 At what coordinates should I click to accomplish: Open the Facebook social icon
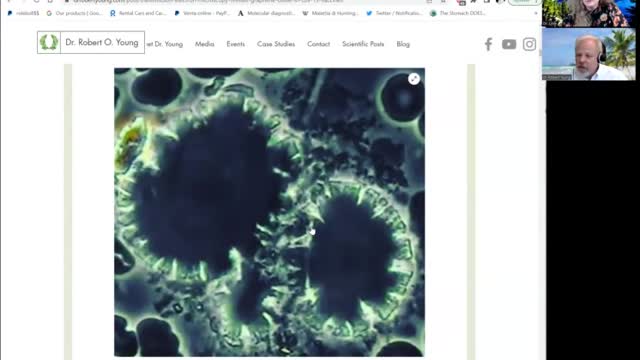point(489,44)
